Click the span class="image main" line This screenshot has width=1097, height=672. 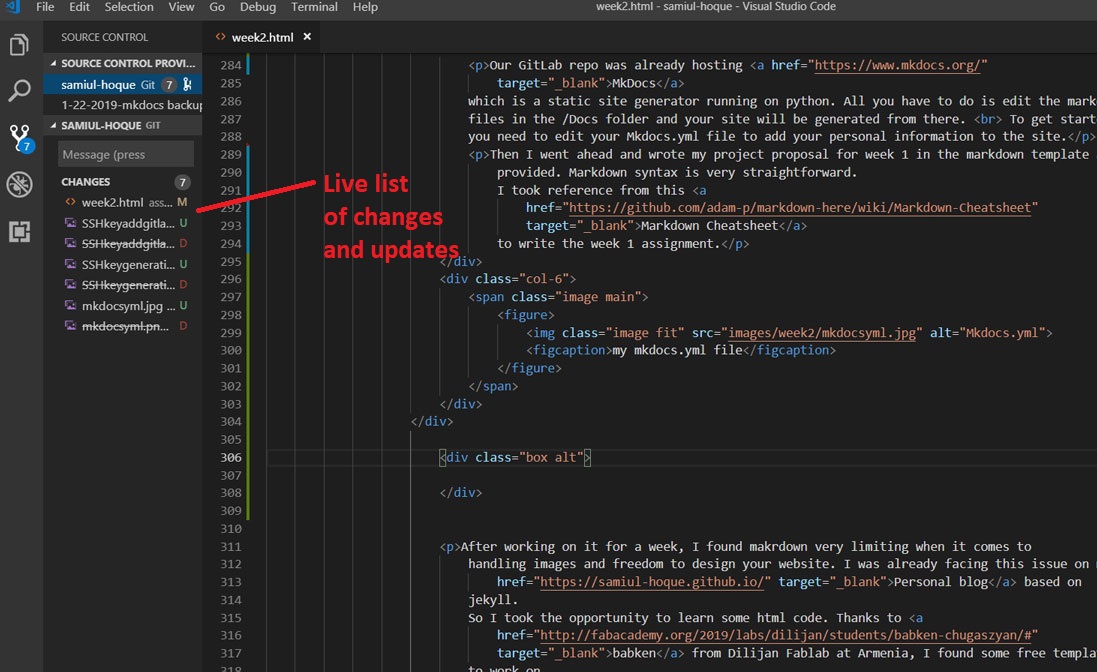[558, 297]
